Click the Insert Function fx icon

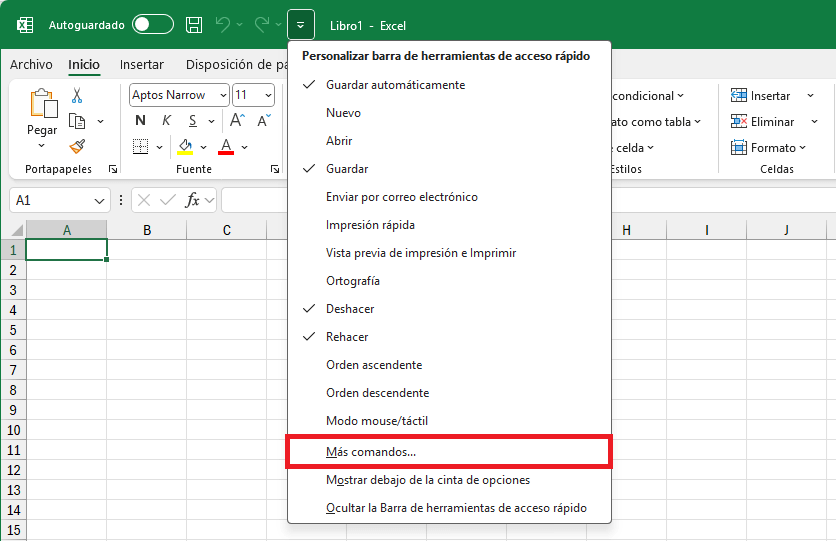pyautogui.click(x=192, y=200)
